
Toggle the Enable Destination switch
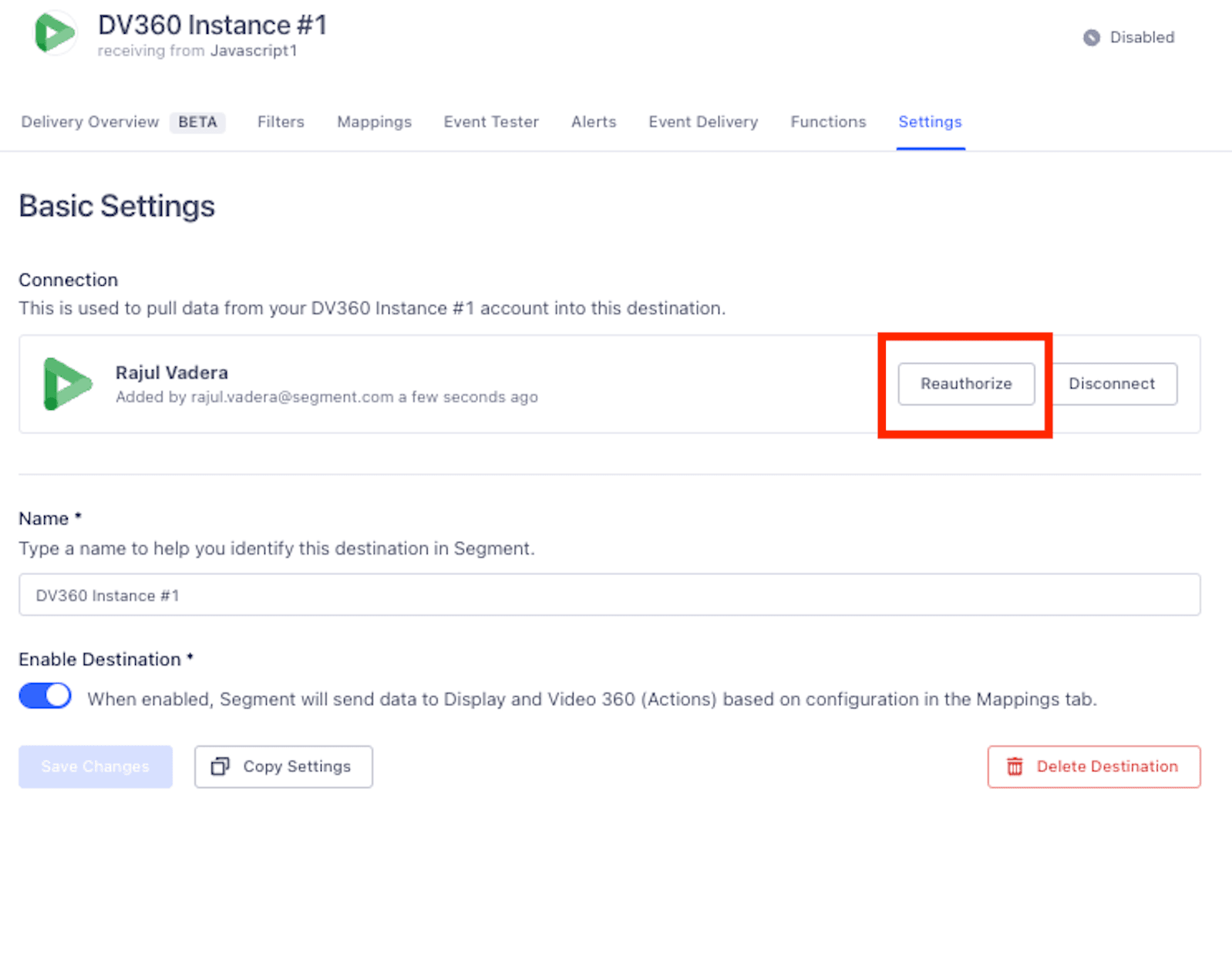pyautogui.click(x=45, y=696)
